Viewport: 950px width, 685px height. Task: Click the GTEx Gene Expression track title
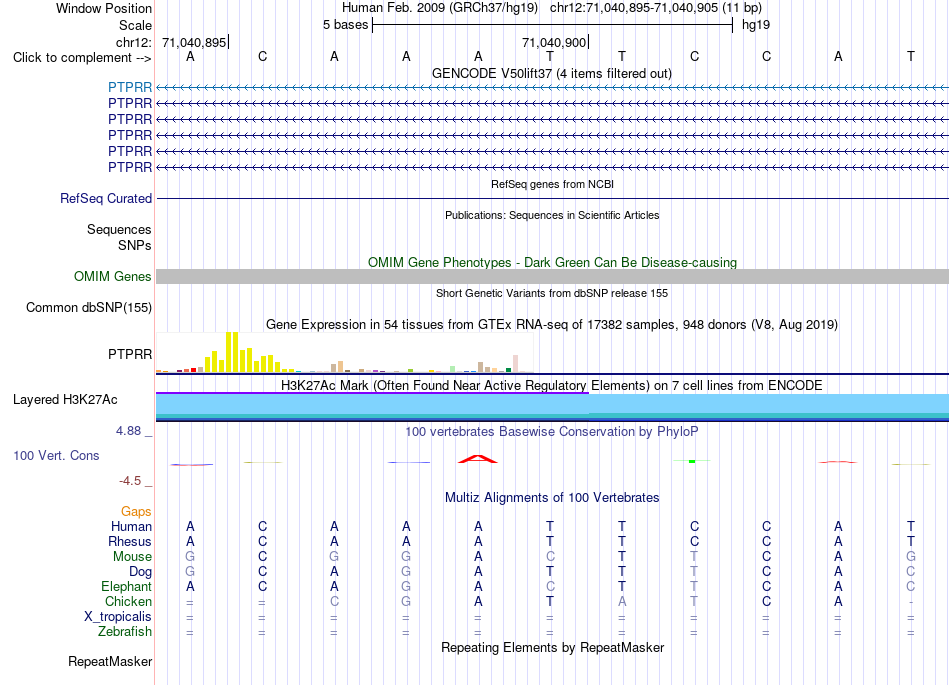(x=552, y=324)
